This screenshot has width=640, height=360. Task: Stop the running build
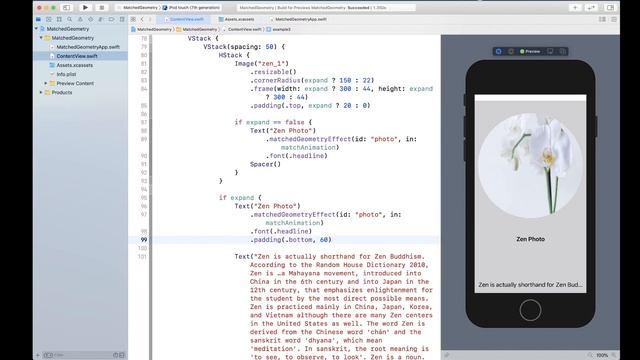(x=102, y=7)
